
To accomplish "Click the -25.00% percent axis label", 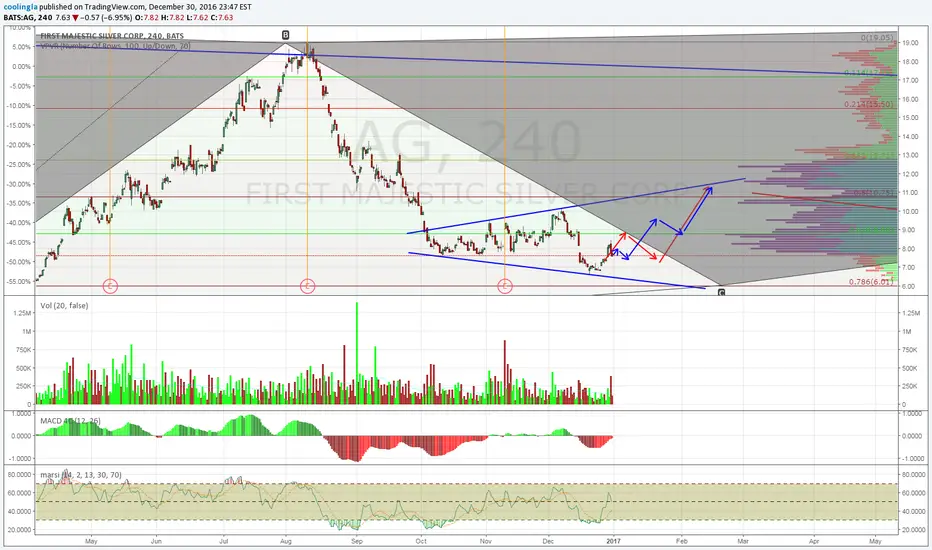I will click(18, 165).
